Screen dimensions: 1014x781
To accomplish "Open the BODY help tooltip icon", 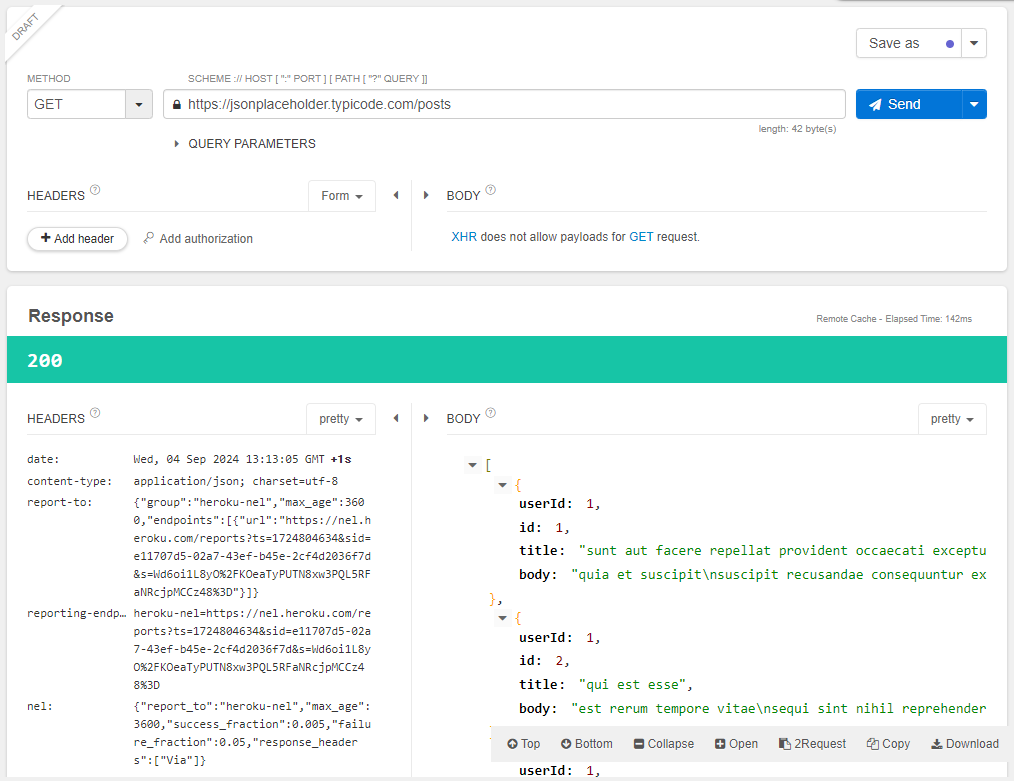I will point(489,190).
